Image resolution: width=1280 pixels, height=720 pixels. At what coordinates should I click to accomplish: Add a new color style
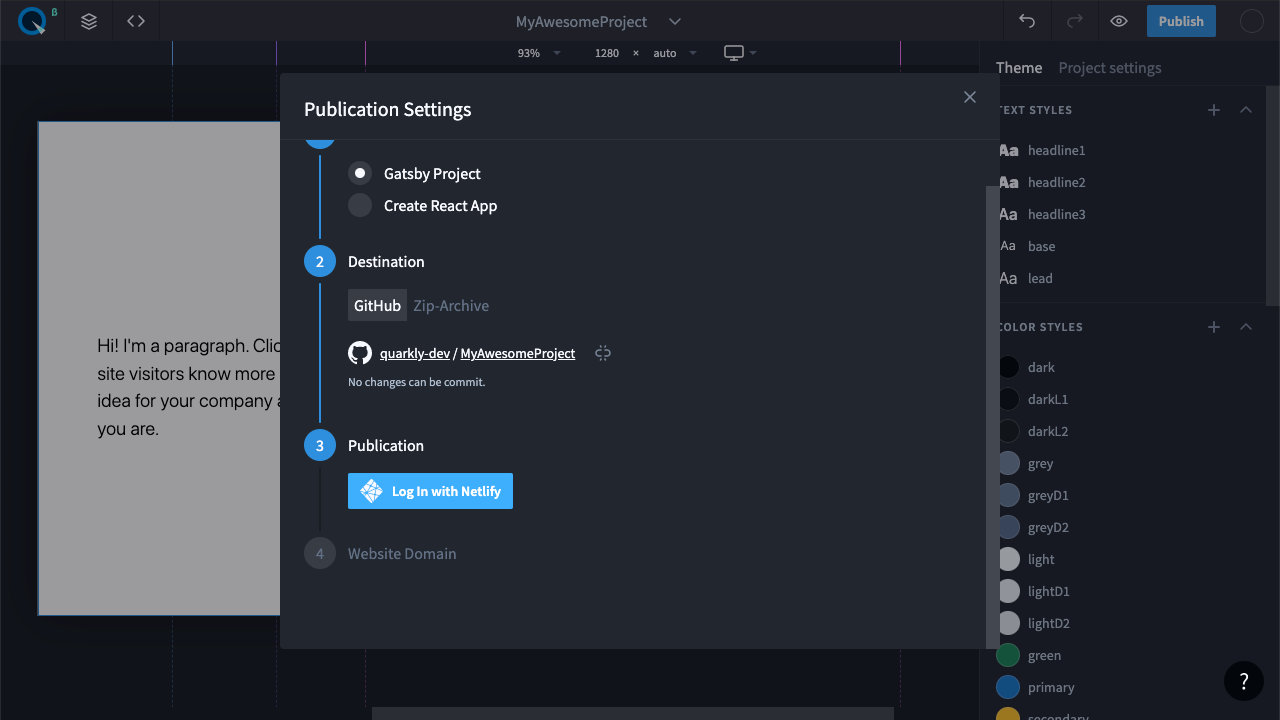pos(1213,327)
